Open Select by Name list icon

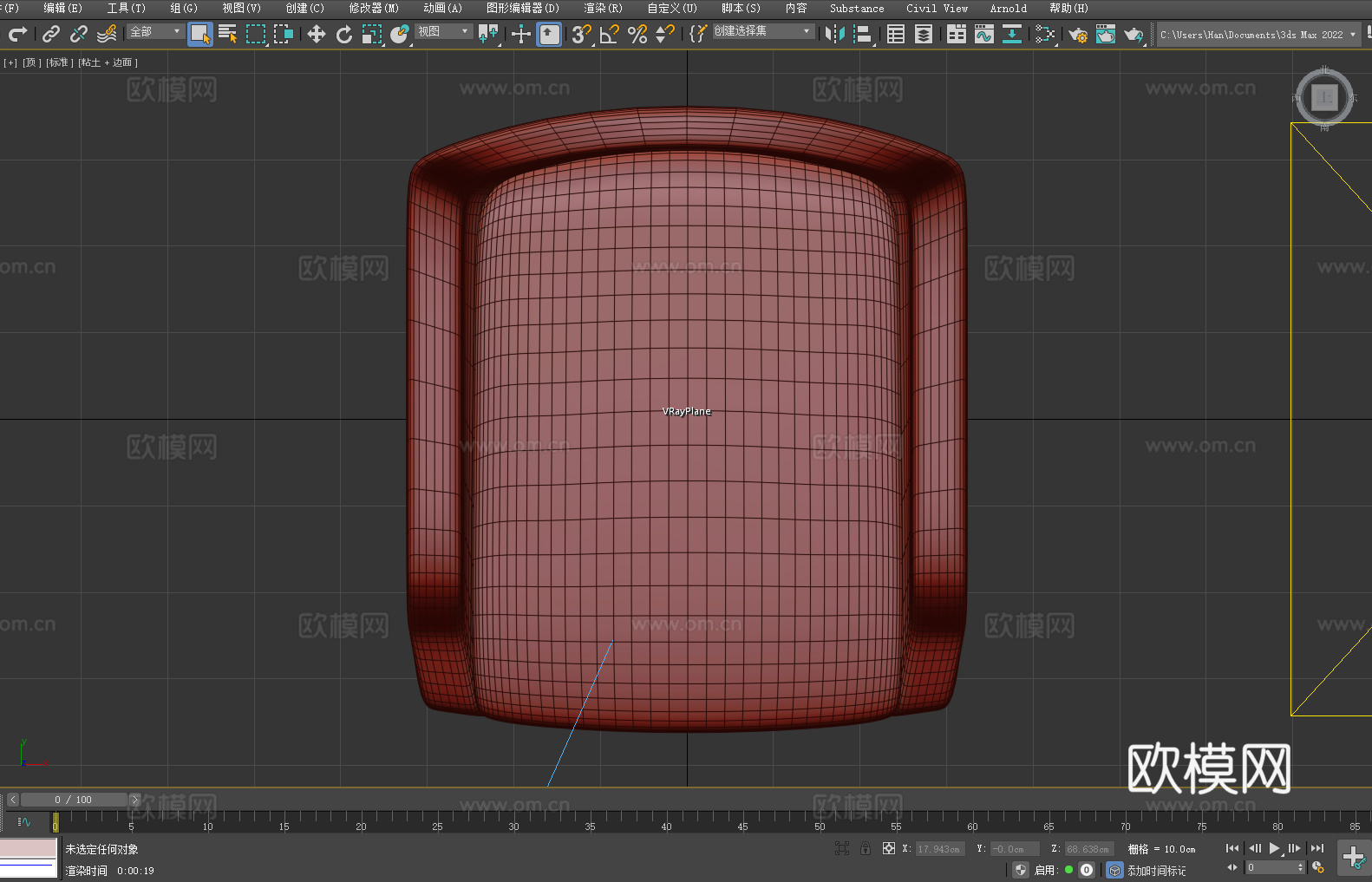(228, 34)
